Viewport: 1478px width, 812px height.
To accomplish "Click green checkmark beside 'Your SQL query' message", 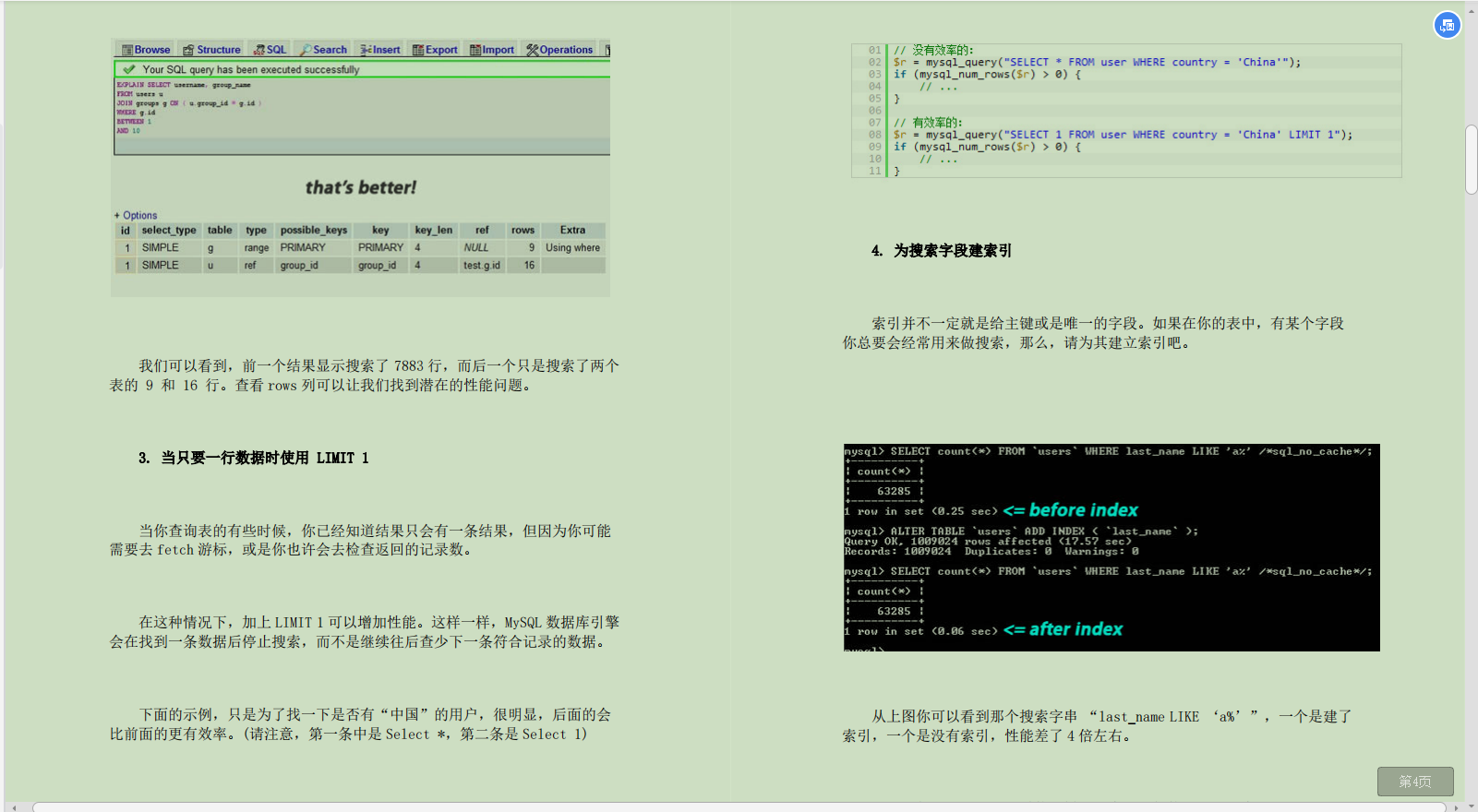I will 129,69.
